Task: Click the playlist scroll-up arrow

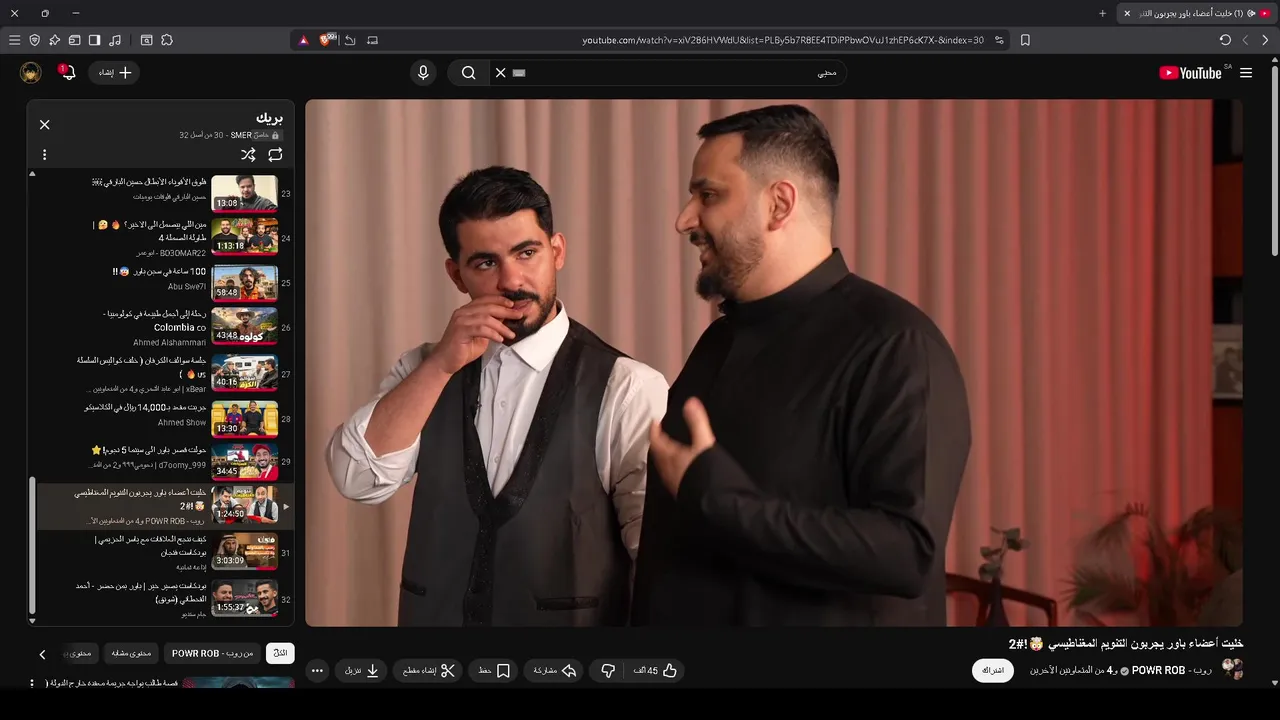Action: (32, 173)
